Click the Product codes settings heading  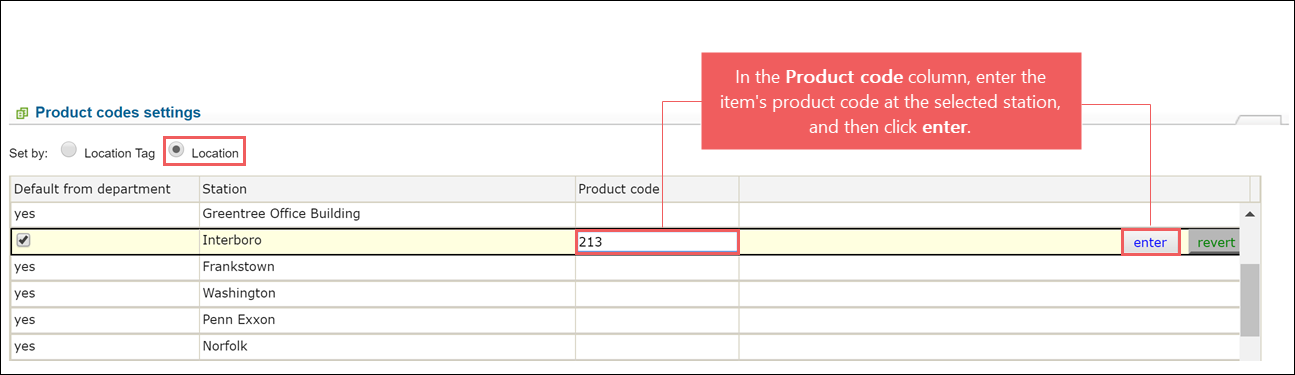[118, 113]
